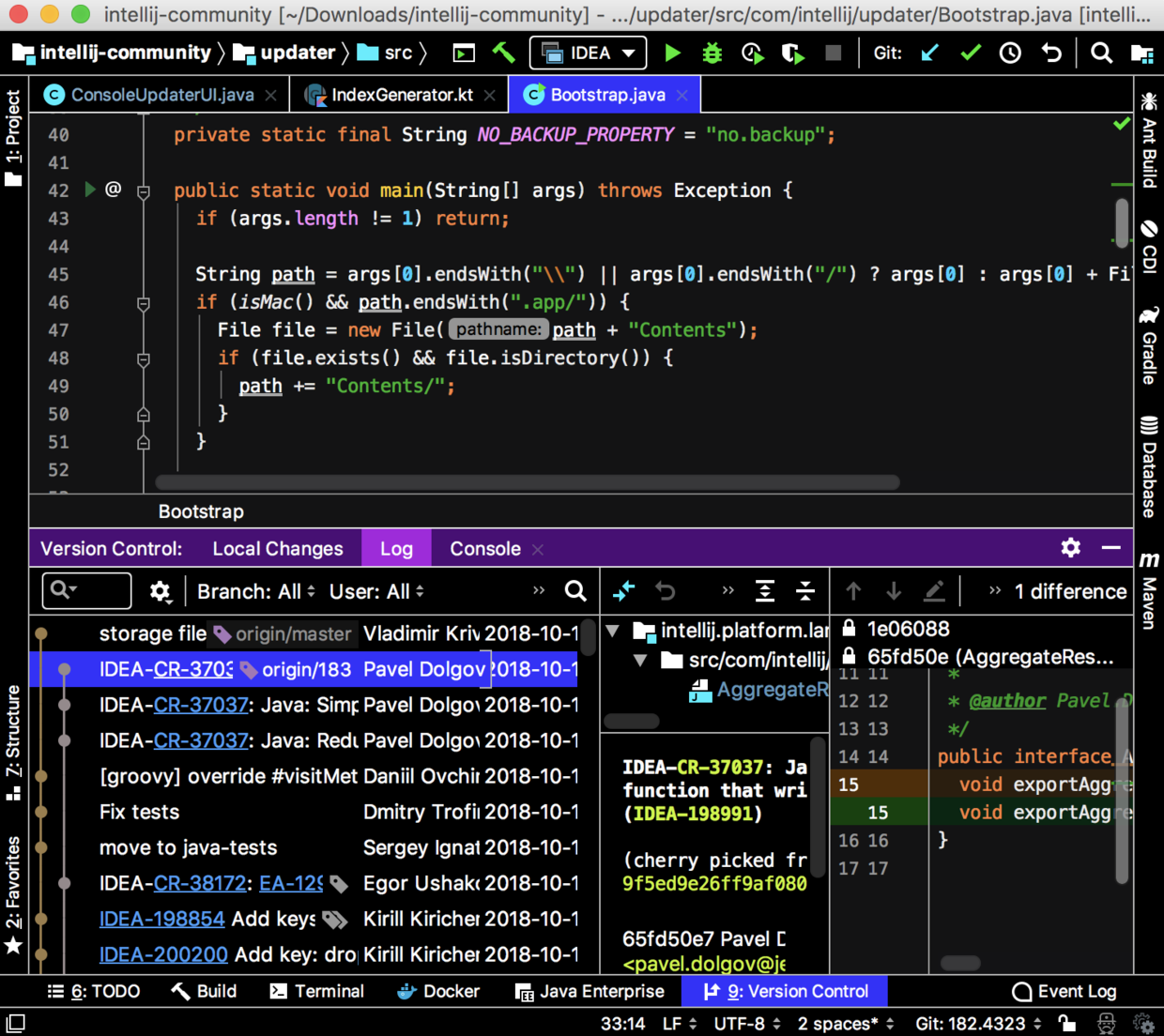Open the terminal window toolbar icon
This screenshot has width=1164, height=1036.
(464, 53)
